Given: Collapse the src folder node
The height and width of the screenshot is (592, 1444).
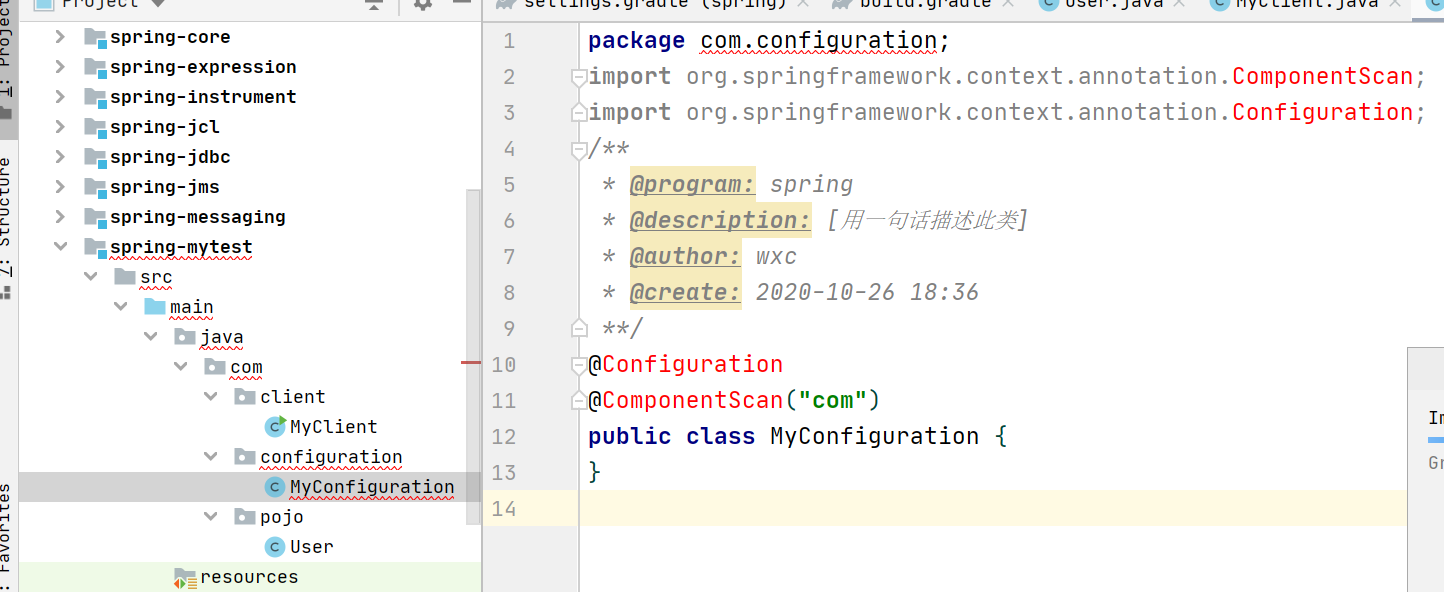Looking at the screenshot, I should [x=91, y=277].
